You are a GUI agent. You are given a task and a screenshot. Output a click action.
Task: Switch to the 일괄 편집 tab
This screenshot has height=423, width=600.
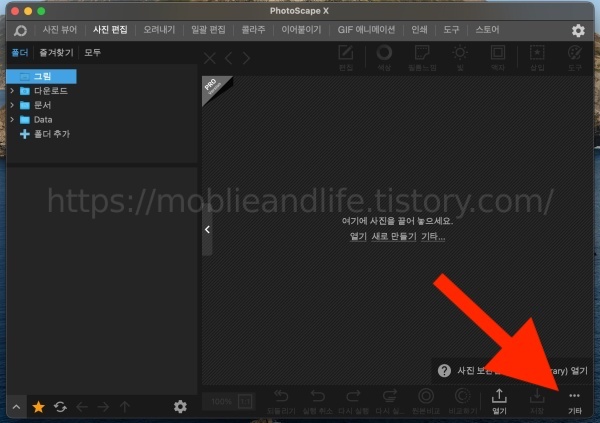click(x=209, y=30)
